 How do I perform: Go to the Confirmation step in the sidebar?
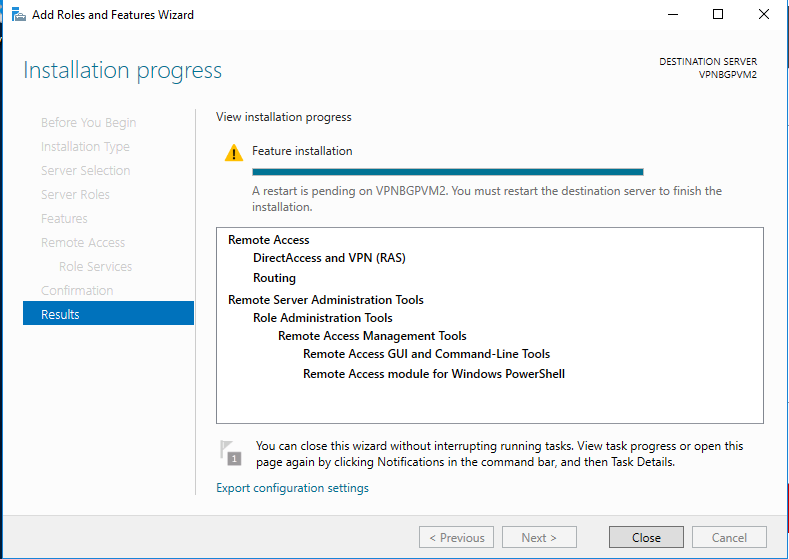click(x=77, y=290)
